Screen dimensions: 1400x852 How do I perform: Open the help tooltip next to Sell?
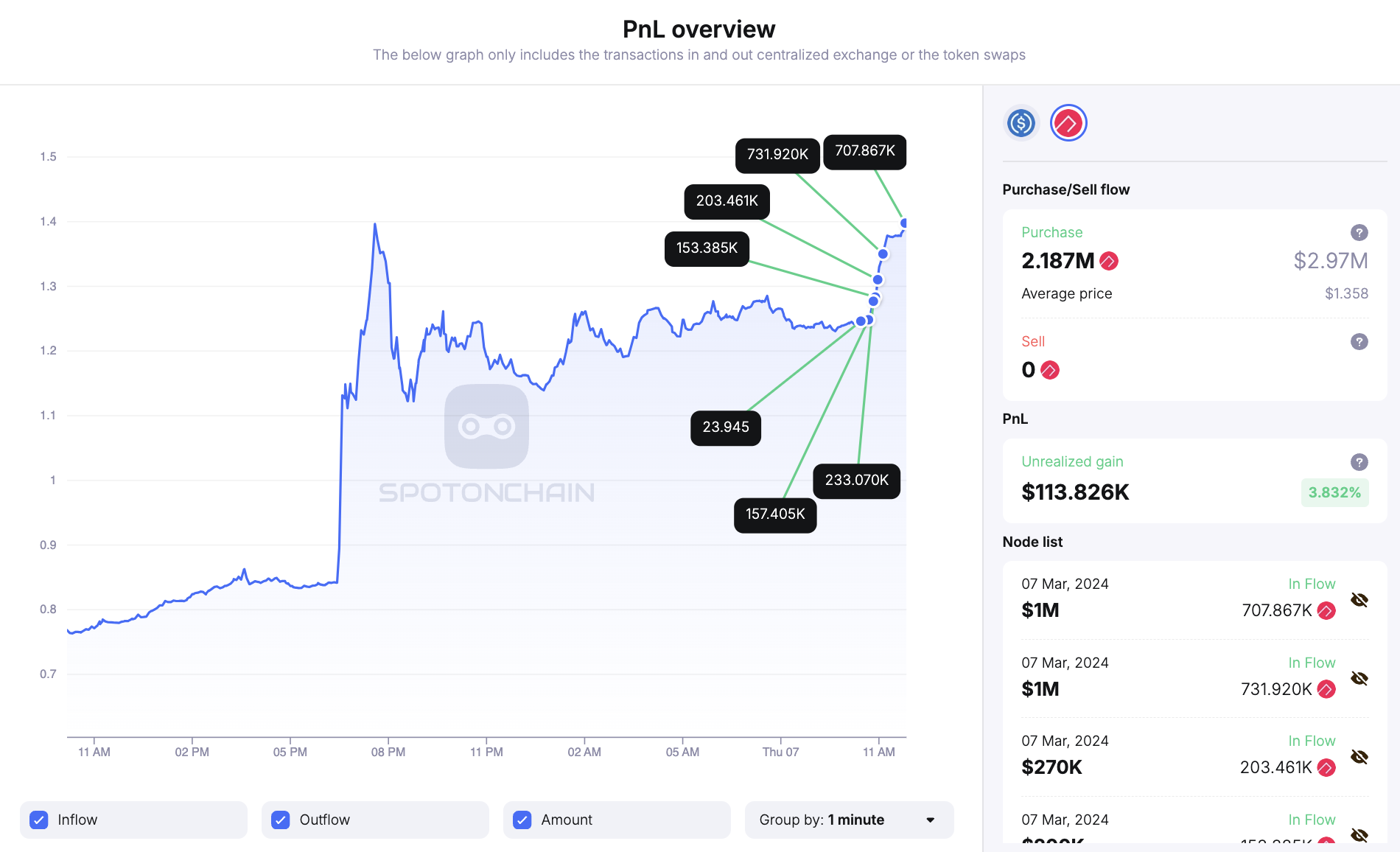click(1359, 341)
